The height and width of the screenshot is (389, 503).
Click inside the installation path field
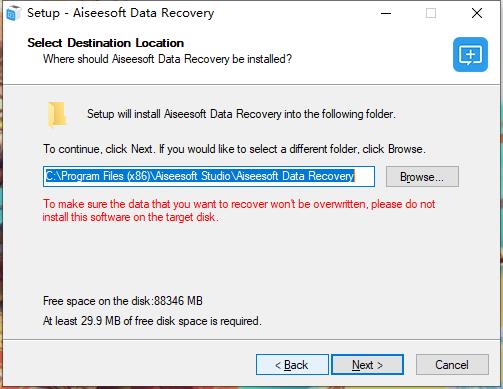point(209,176)
